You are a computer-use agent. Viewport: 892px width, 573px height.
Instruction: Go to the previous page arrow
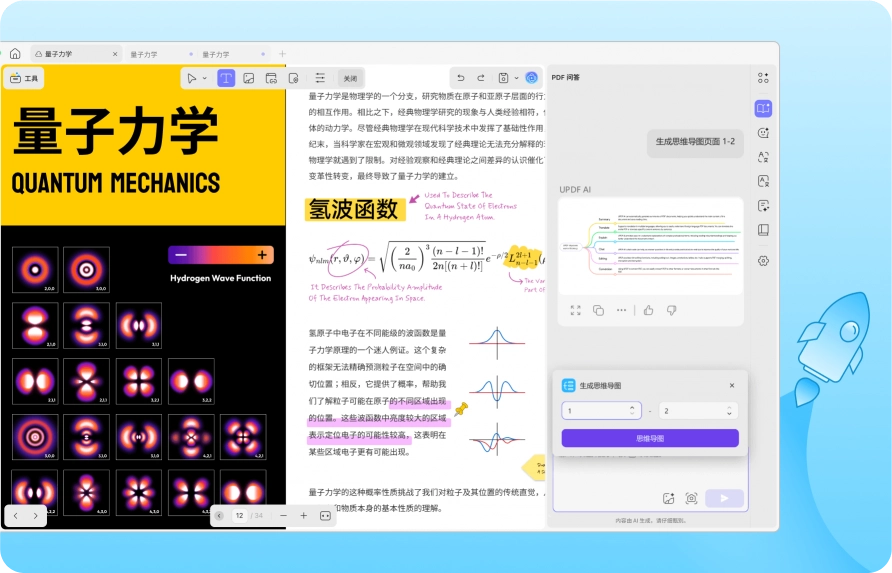(x=15, y=516)
